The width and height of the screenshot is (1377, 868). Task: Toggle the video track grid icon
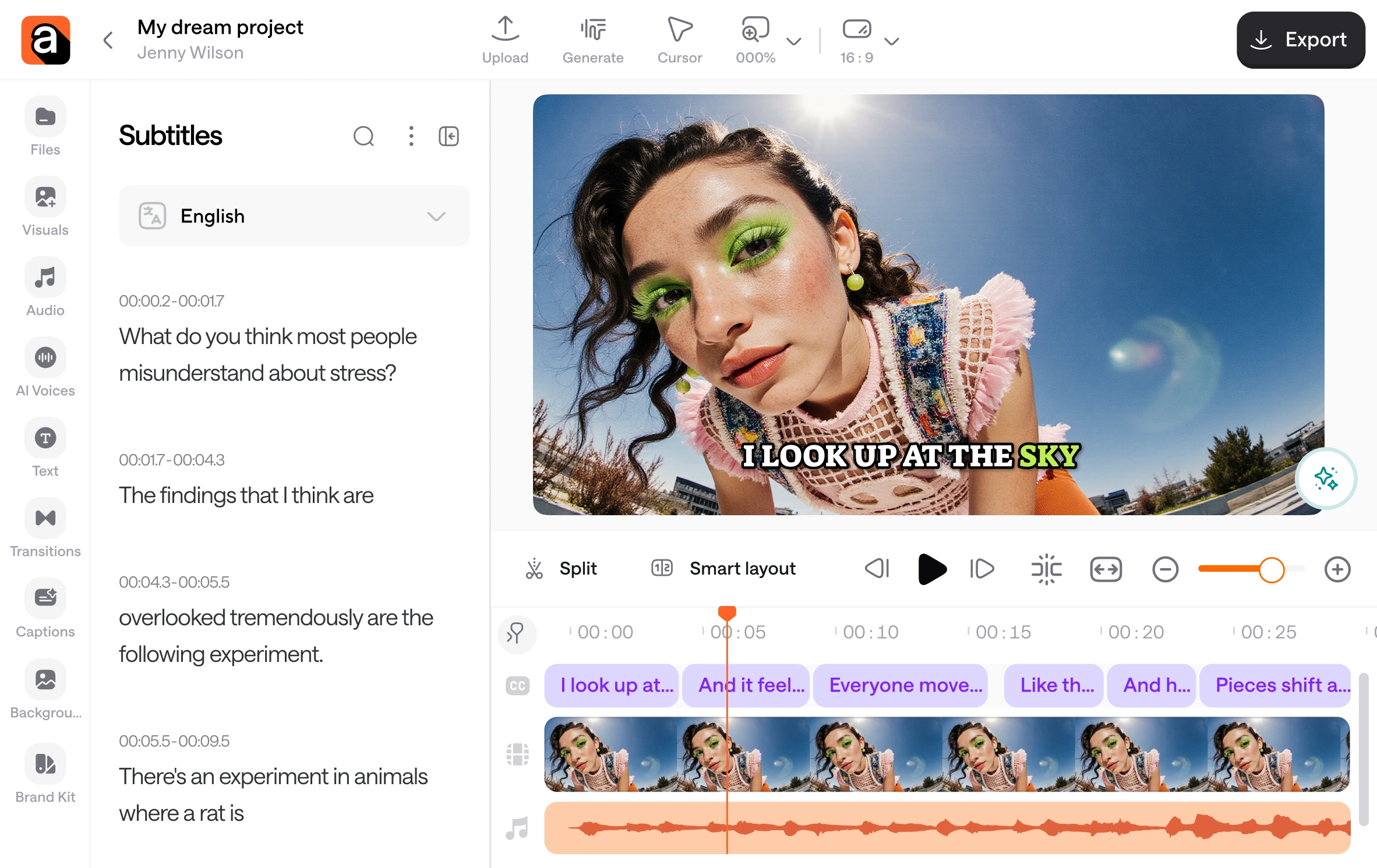tap(517, 754)
